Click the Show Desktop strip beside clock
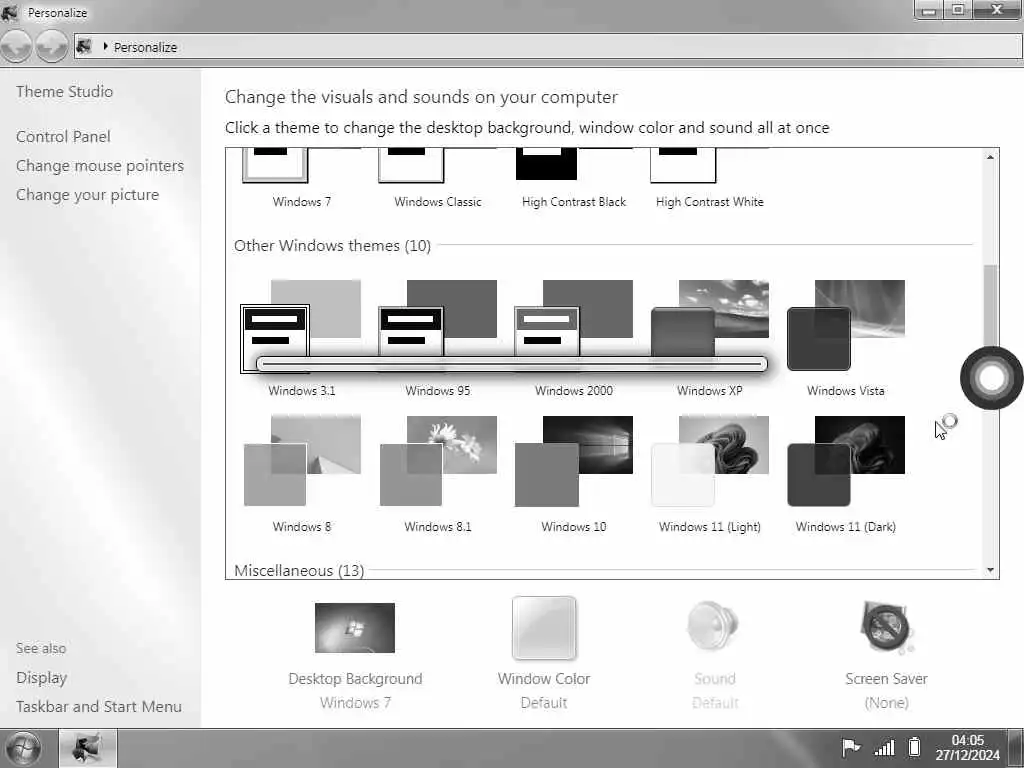1024x768 pixels. 1016,748
